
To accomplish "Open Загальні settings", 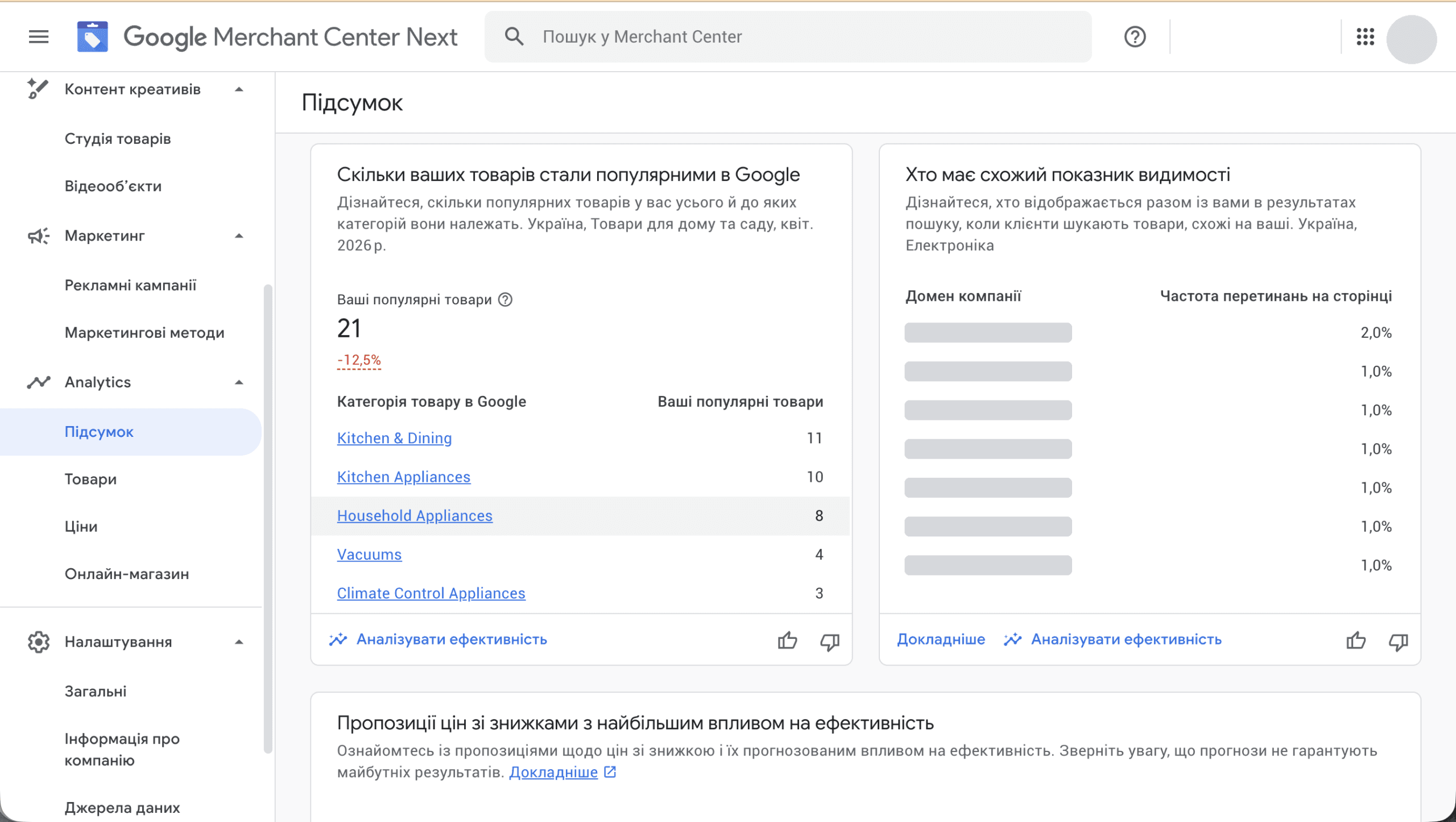I will point(96,691).
